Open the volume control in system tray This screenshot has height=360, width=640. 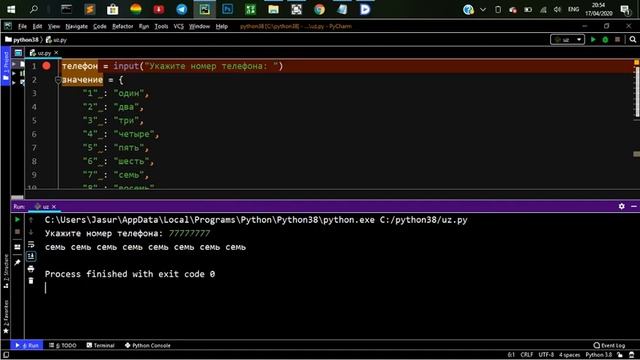point(558,9)
